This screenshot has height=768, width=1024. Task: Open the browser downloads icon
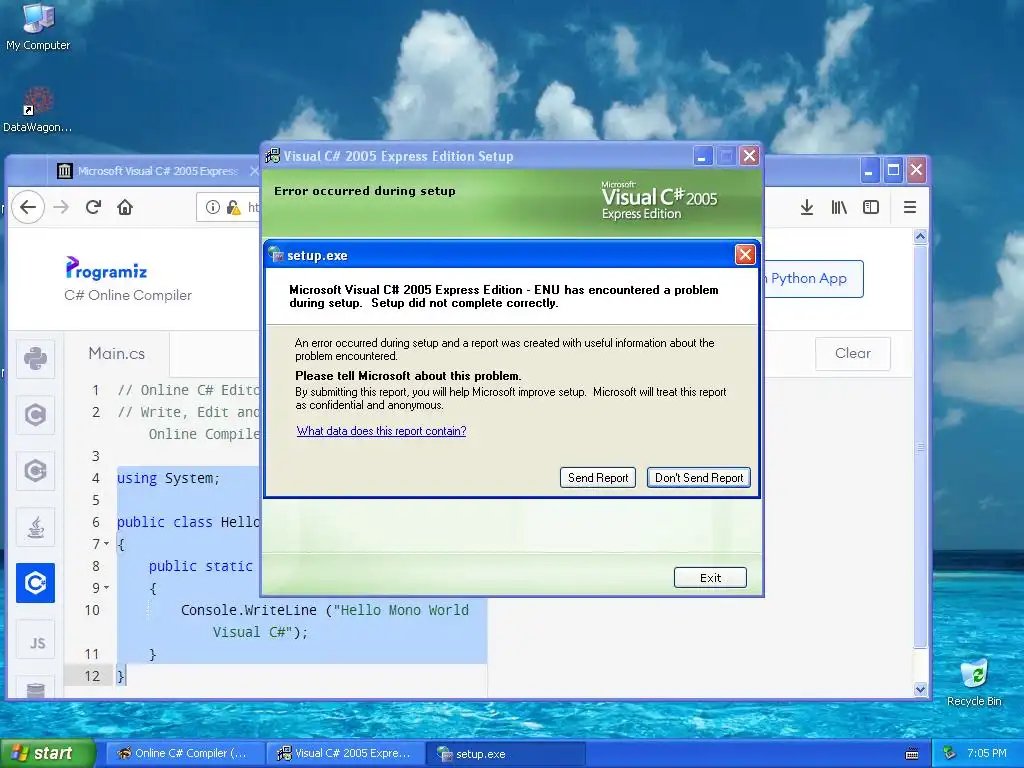click(x=807, y=207)
